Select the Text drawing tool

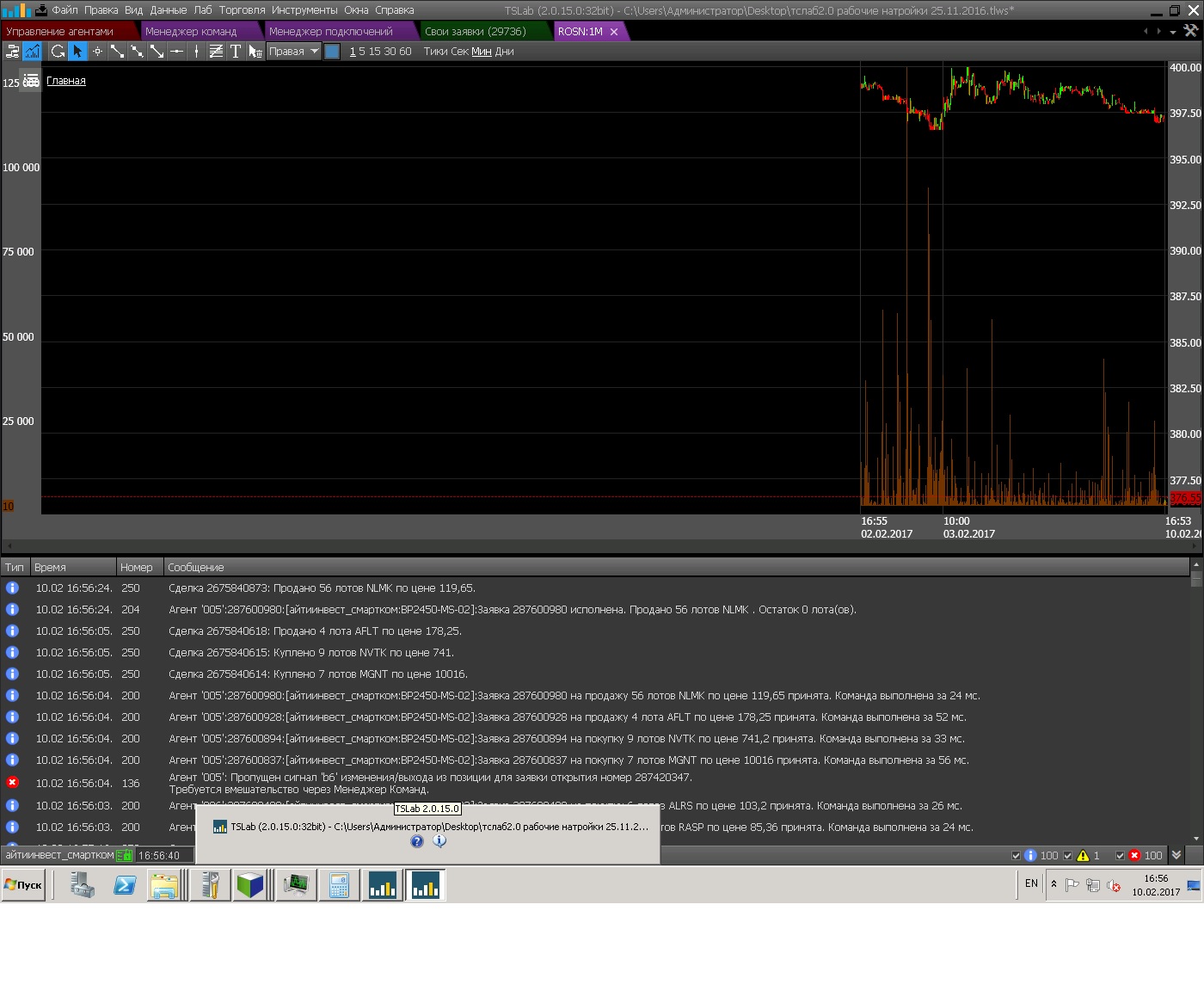point(235,52)
